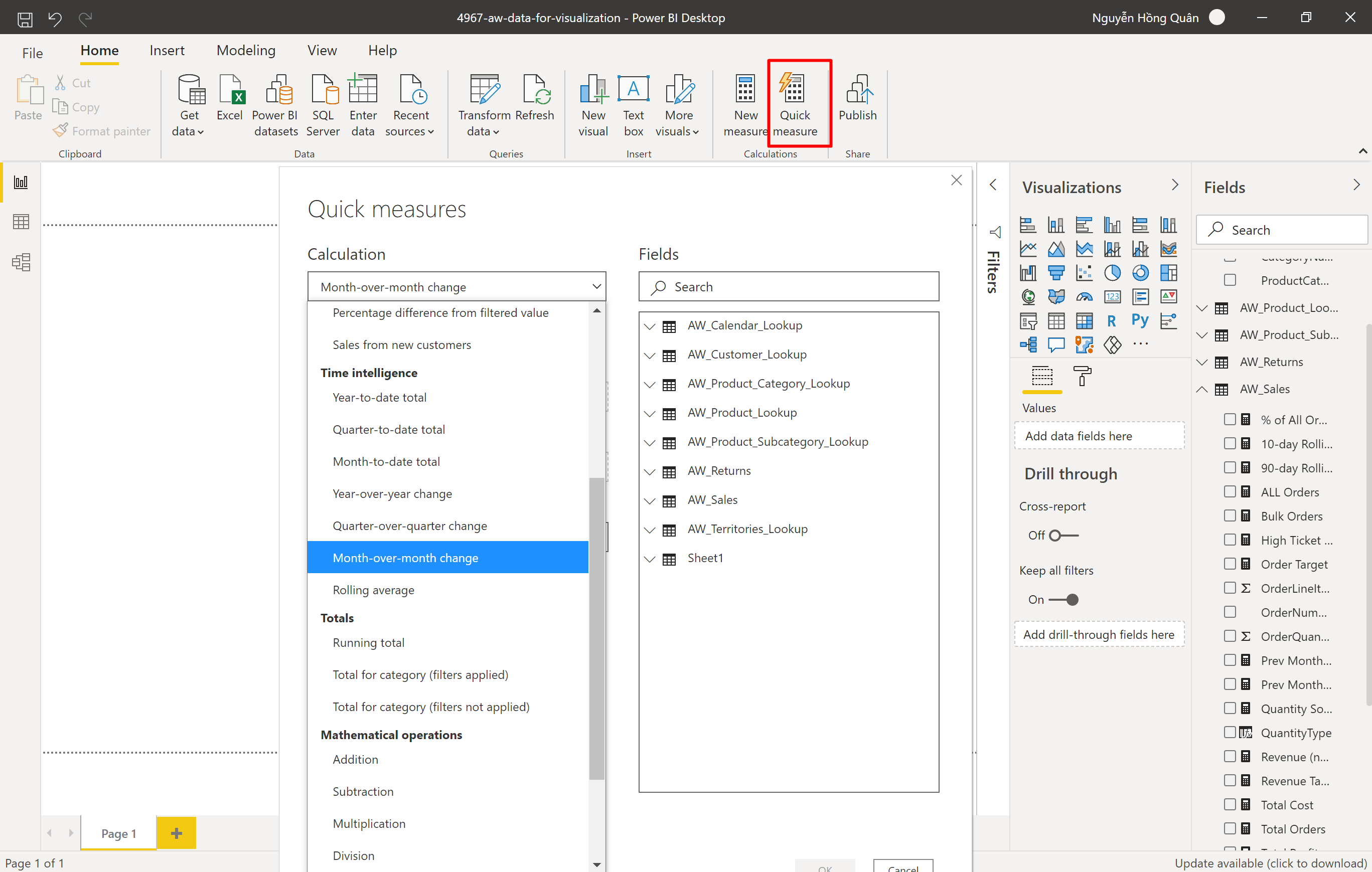
Task: Select the Card (123) visualization
Action: 1112,297
